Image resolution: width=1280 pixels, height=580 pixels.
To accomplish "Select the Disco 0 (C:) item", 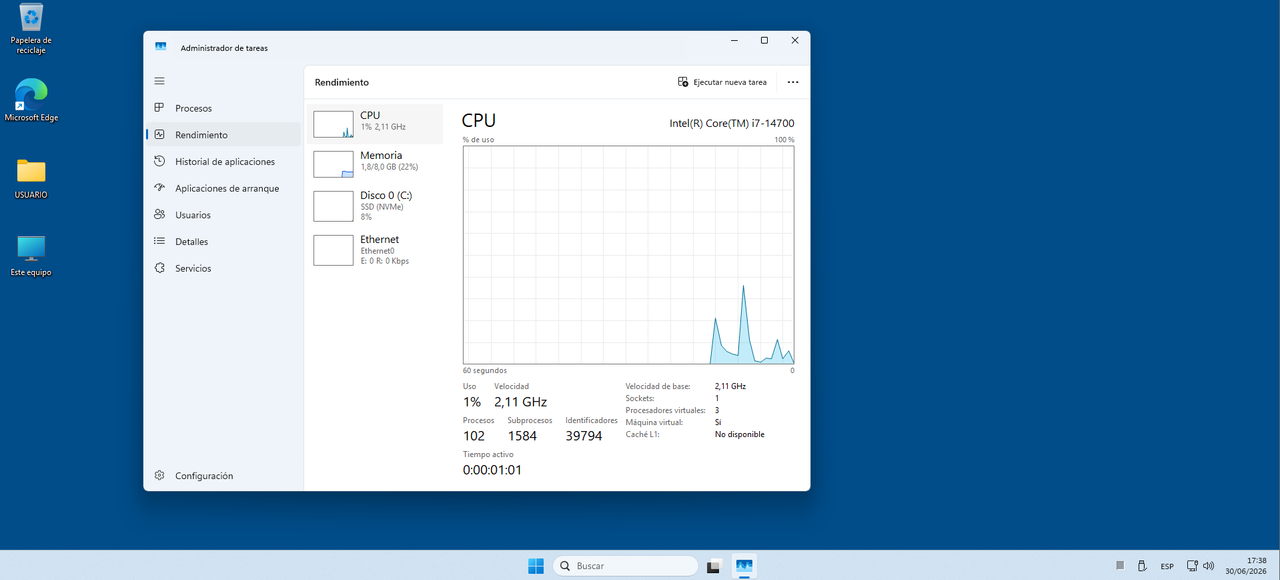I will tap(375, 205).
